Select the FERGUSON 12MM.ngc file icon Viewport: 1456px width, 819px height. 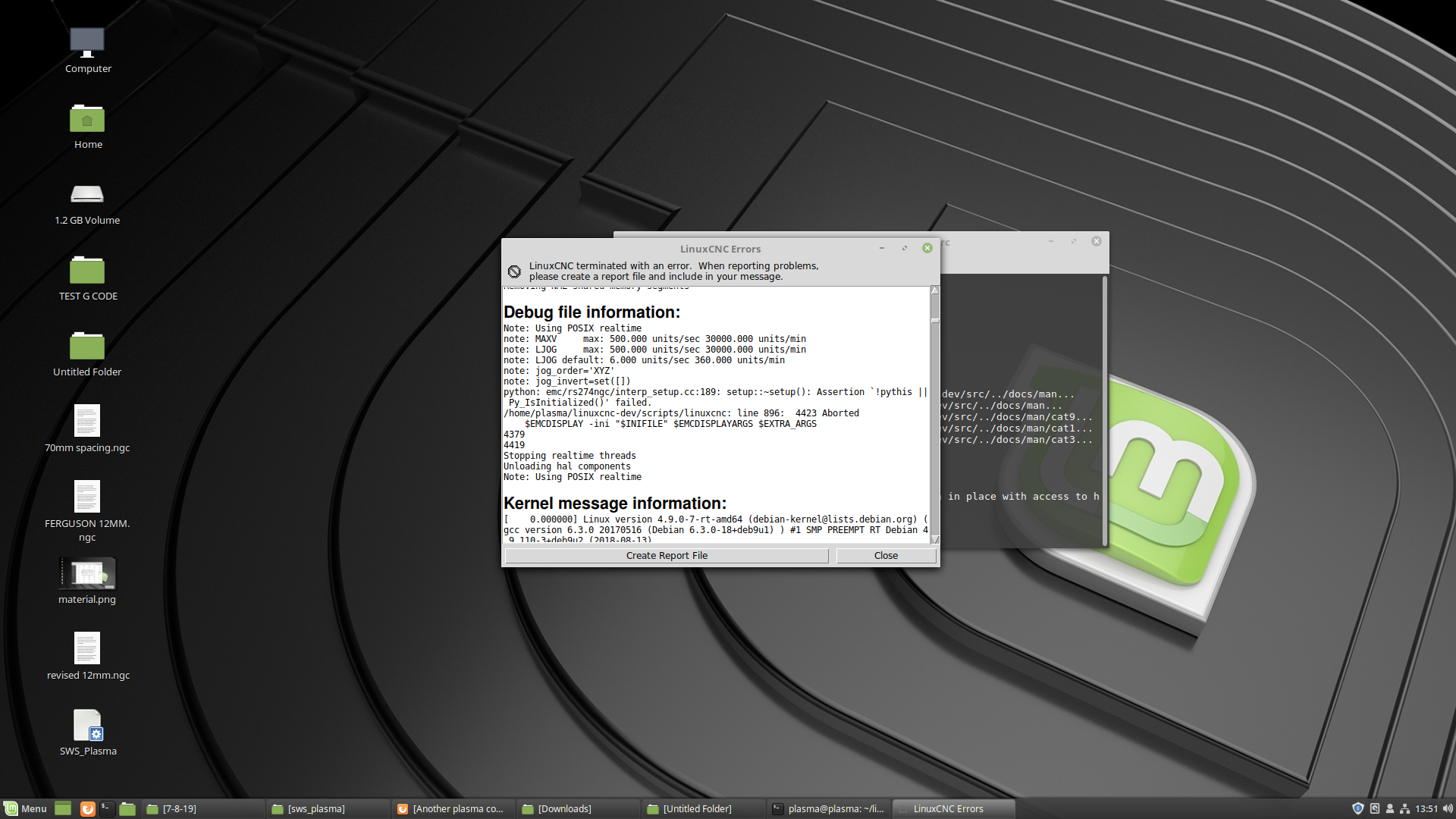coord(87,497)
